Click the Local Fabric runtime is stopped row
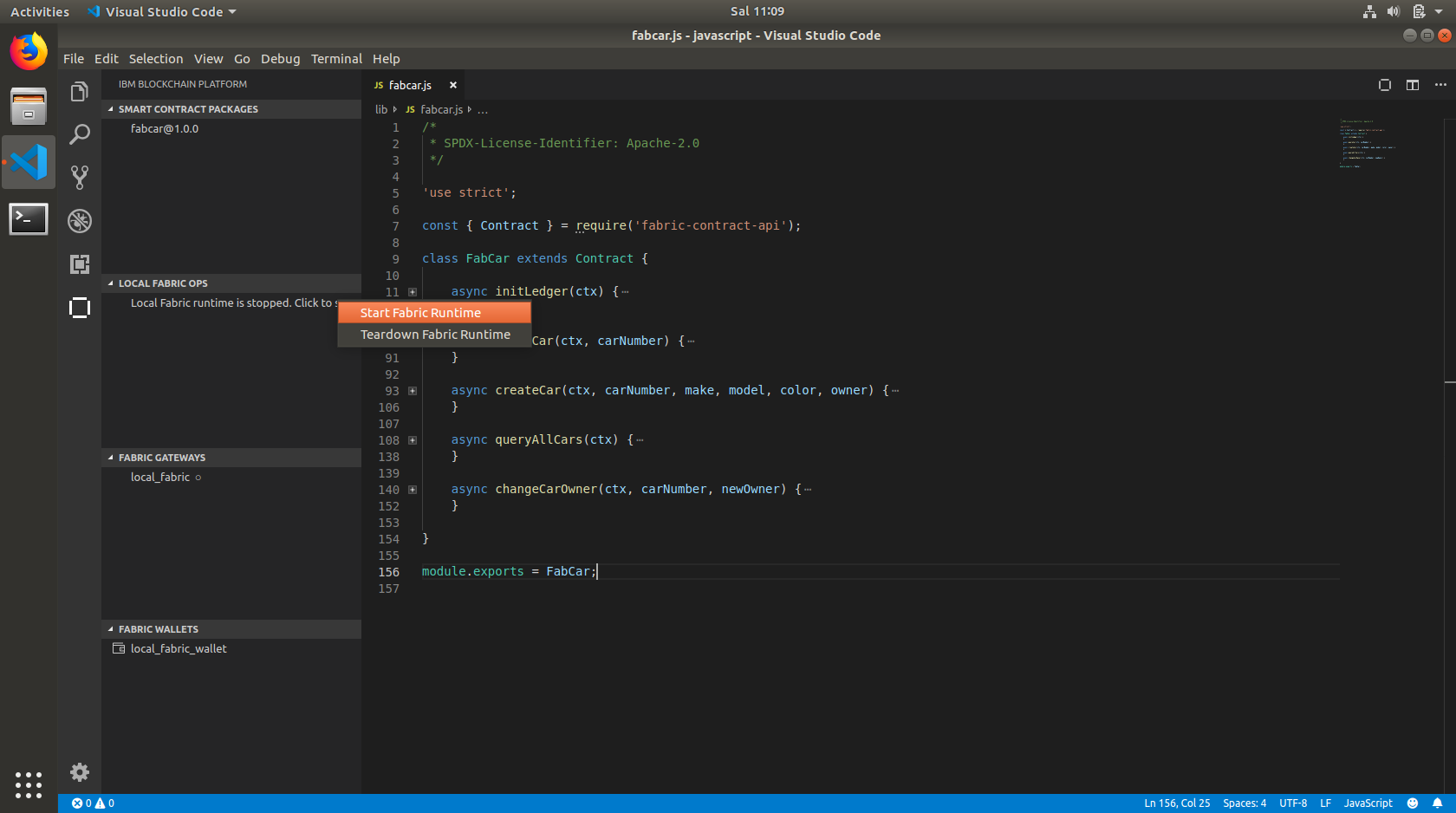The width and height of the screenshot is (1456, 813). tap(231, 302)
